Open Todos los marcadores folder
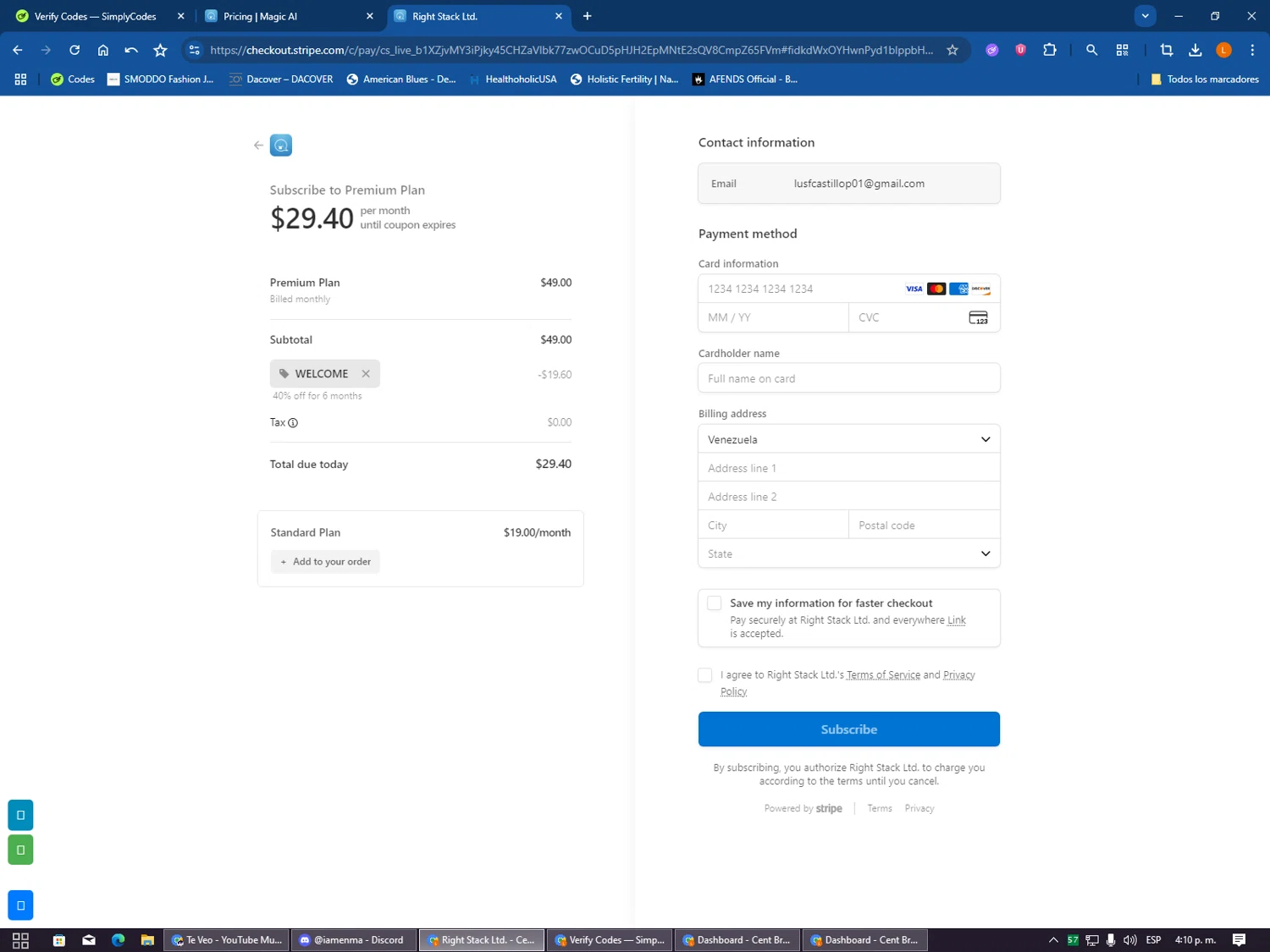The width and height of the screenshot is (1270, 952). pyautogui.click(x=1204, y=79)
